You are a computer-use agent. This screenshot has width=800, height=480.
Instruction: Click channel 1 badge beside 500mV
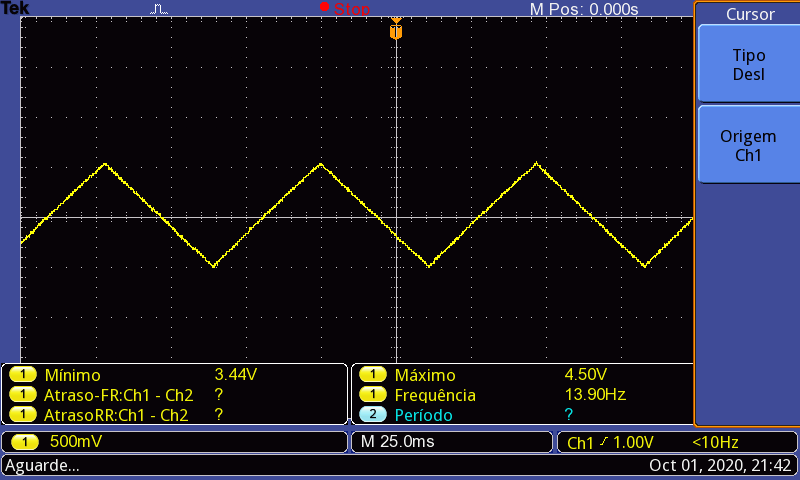point(25,442)
